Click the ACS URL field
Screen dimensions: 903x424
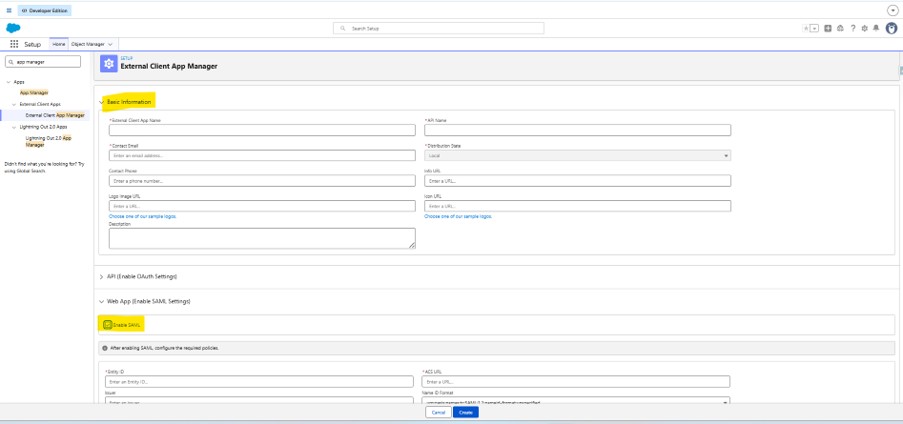coord(576,381)
